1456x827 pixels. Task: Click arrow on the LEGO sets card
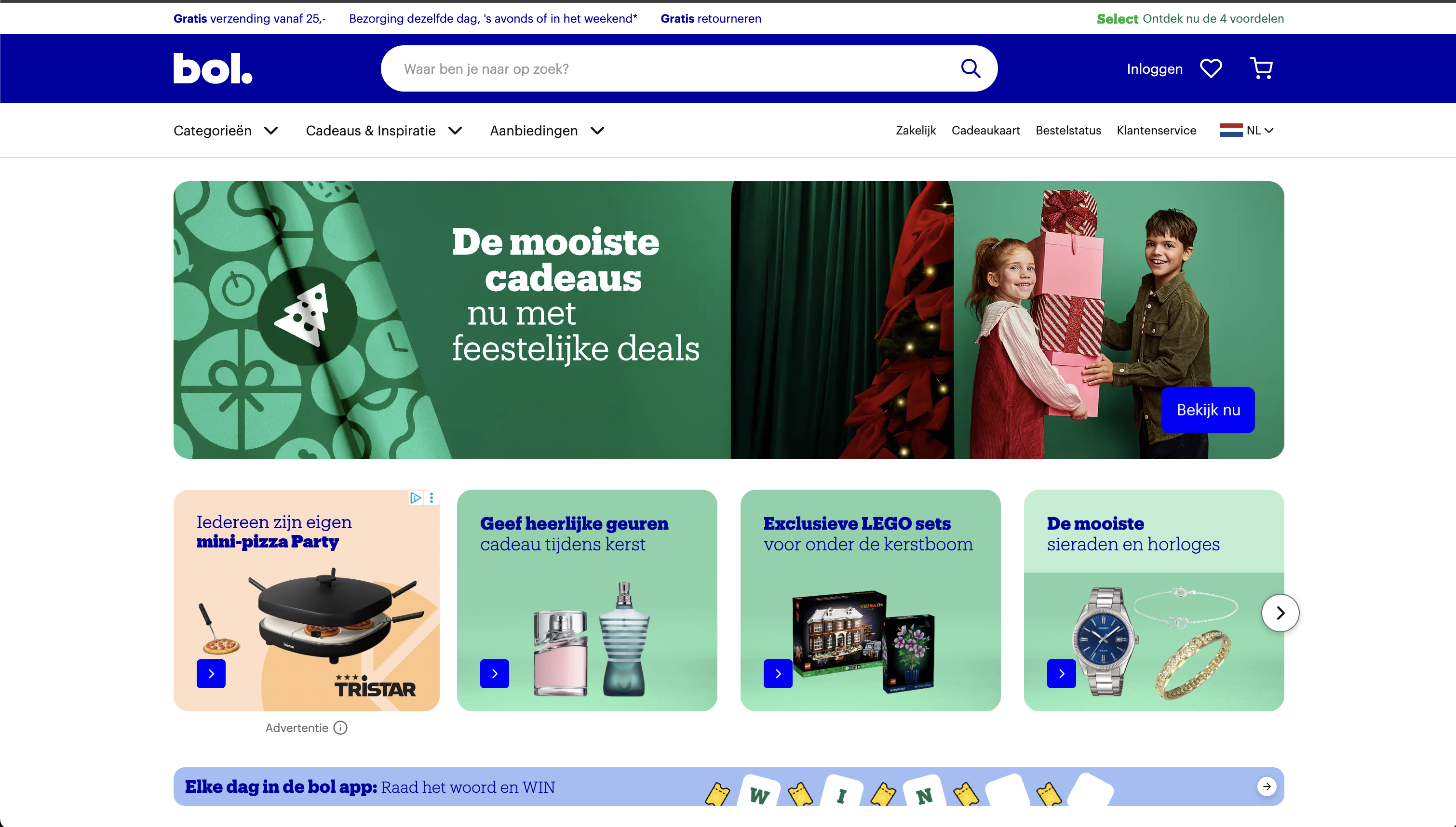pyautogui.click(x=778, y=674)
